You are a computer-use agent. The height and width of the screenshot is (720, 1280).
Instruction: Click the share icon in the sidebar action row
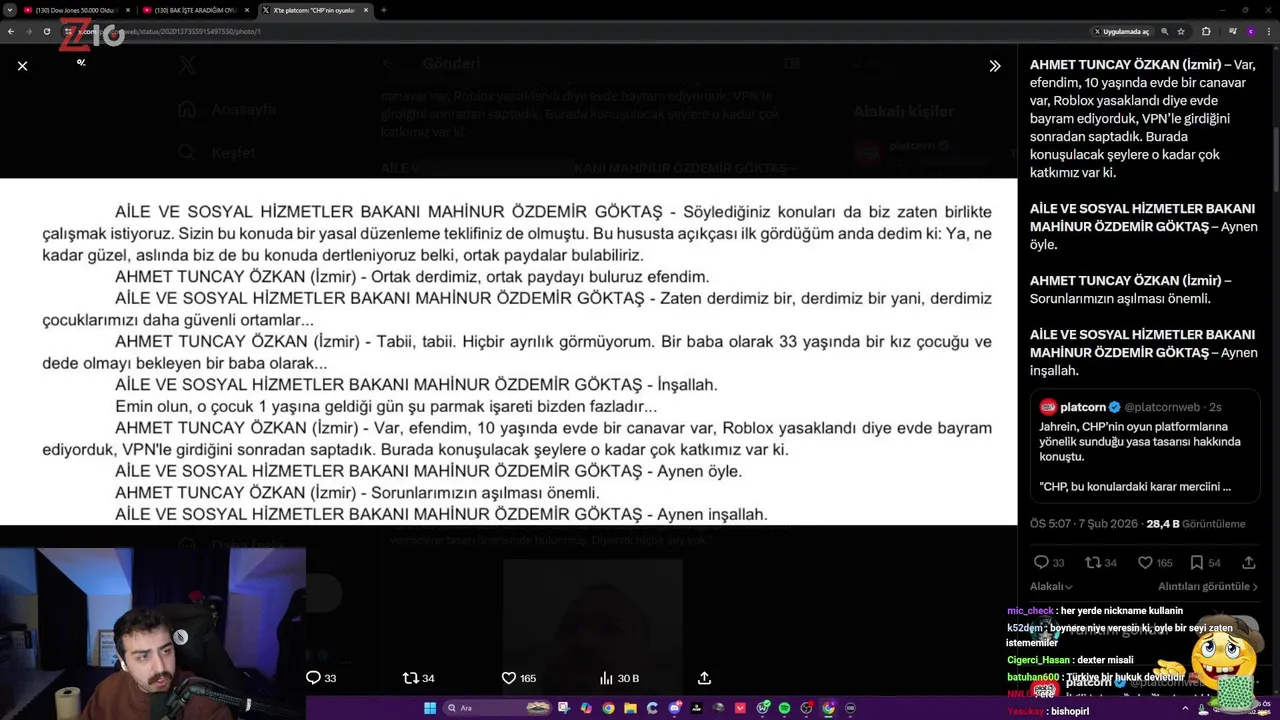[1249, 562]
